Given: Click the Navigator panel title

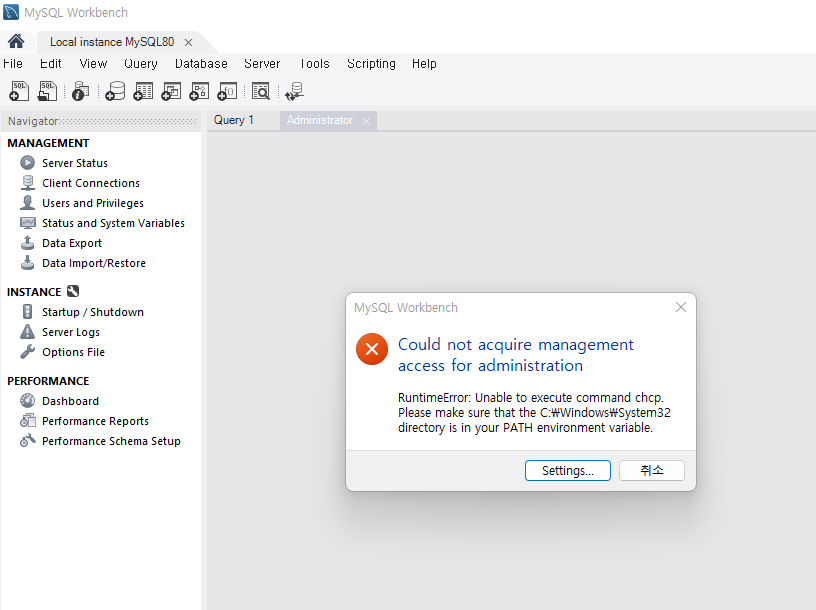Looking at the screenshot, I should click(33, 121).
